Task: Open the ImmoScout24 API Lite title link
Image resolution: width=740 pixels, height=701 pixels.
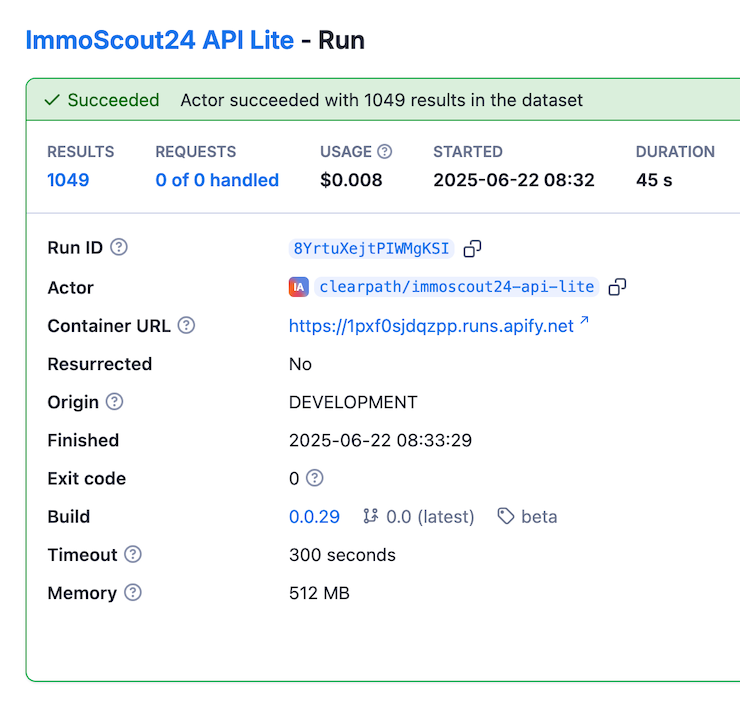Action: tap(160, 40)
